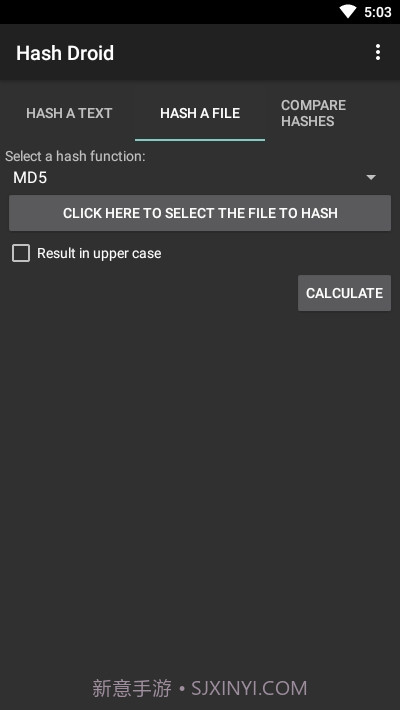The image size is (400, 710).
Task: Tap the Hash Droid app title
Action: (65, 53)
